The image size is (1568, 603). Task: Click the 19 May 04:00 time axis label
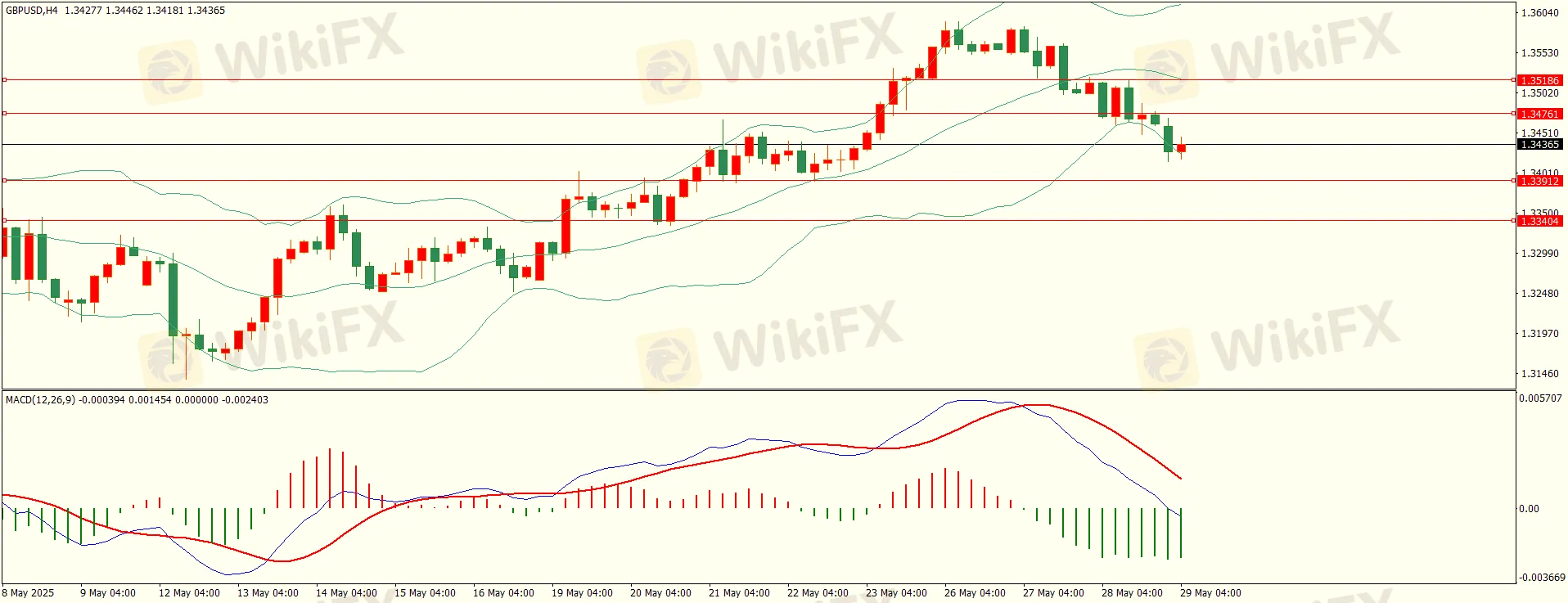point(581,593)
